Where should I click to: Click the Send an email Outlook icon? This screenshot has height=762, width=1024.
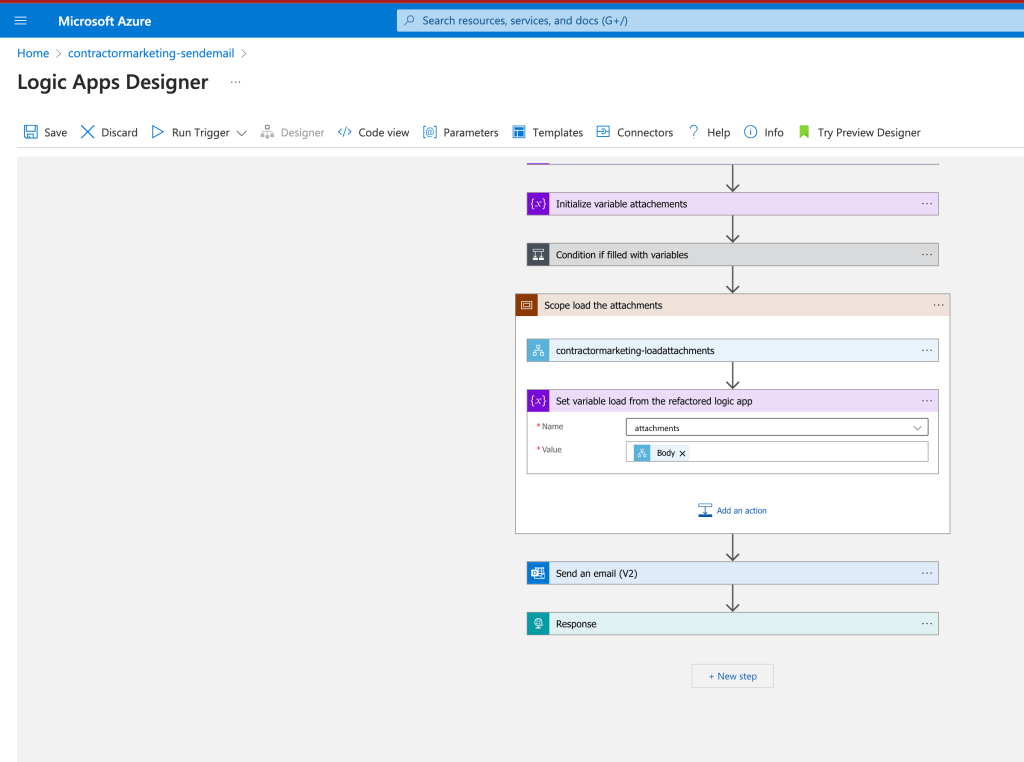click(x=538, y=573)
